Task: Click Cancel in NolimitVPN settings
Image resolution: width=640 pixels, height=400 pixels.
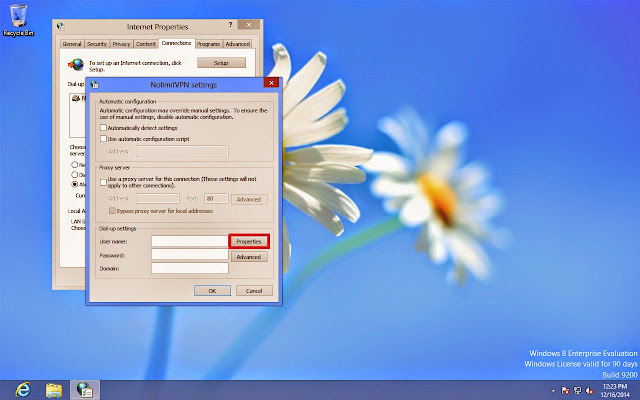Action: pyautogui.click(x=254, y=291)
